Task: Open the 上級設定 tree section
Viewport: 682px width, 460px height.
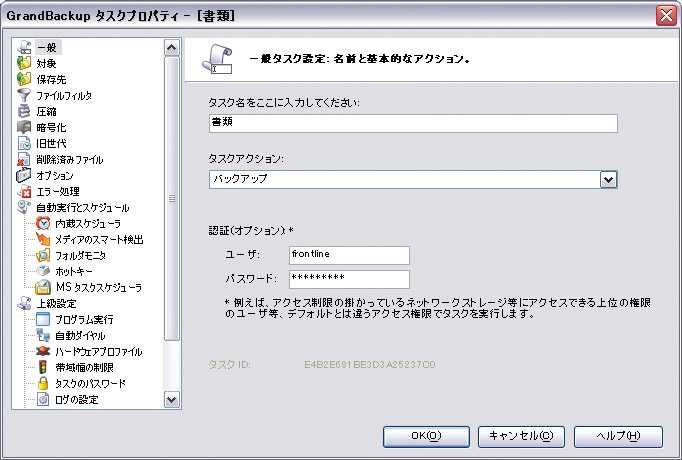Action: click(x=56, y=303)
